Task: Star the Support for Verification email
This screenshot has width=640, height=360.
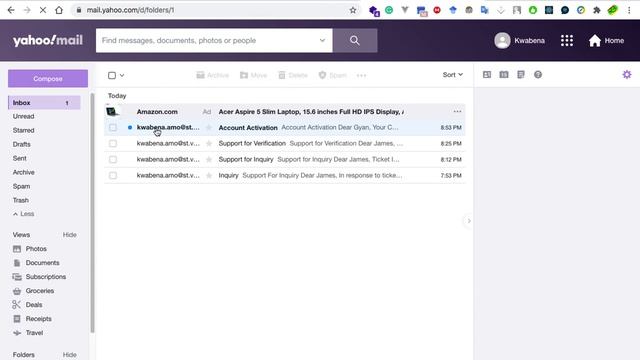Action: coord(209,143)
